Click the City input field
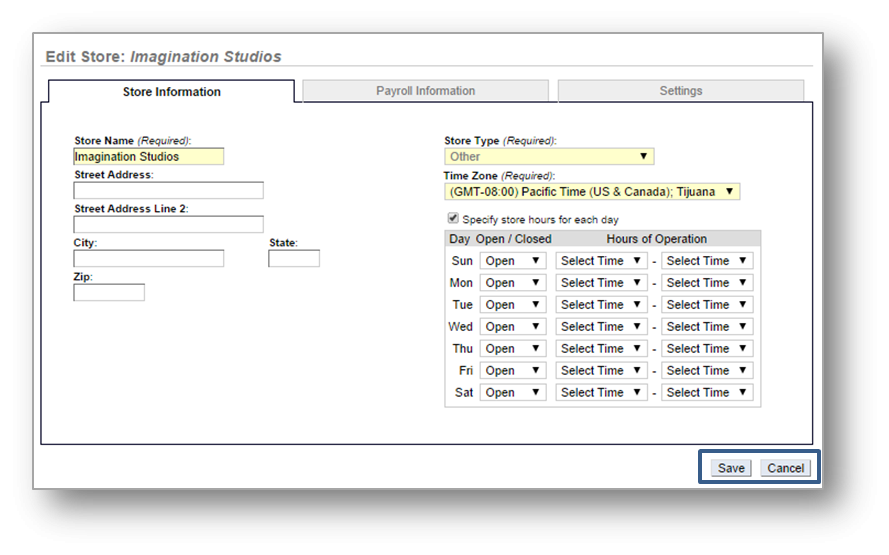The image size is (889, 555). tap(149, 259)
